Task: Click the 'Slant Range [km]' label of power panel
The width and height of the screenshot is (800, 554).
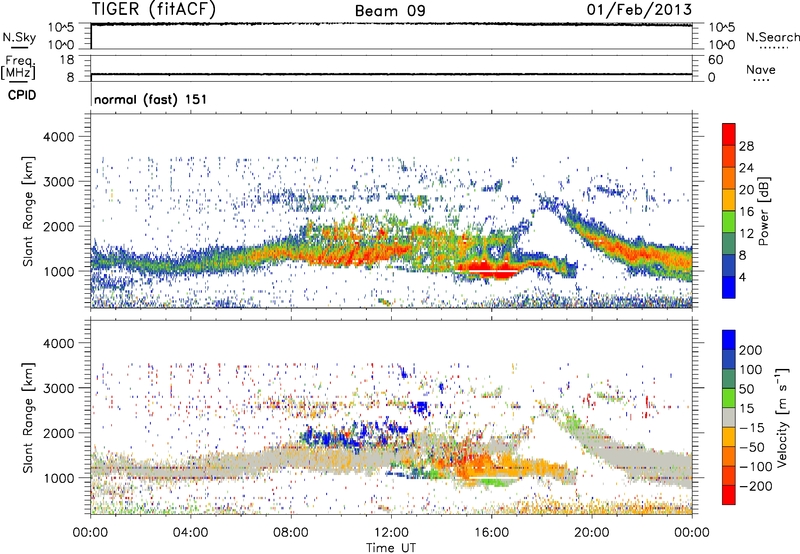Action: pyautogui.click(x=28, y=211)
